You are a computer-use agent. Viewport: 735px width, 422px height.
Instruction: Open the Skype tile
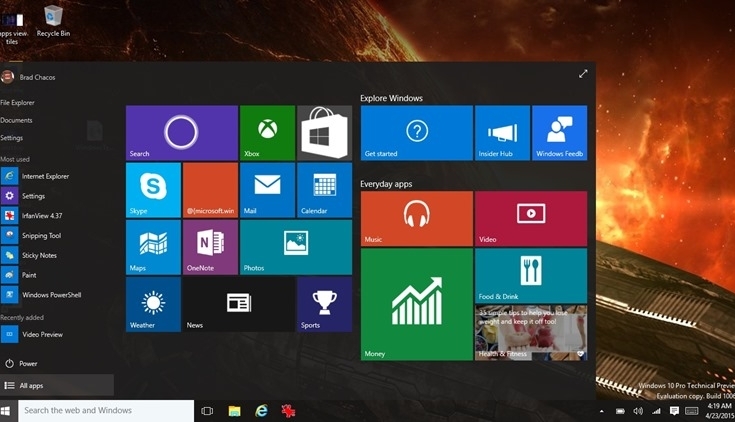tap(153, 190)
